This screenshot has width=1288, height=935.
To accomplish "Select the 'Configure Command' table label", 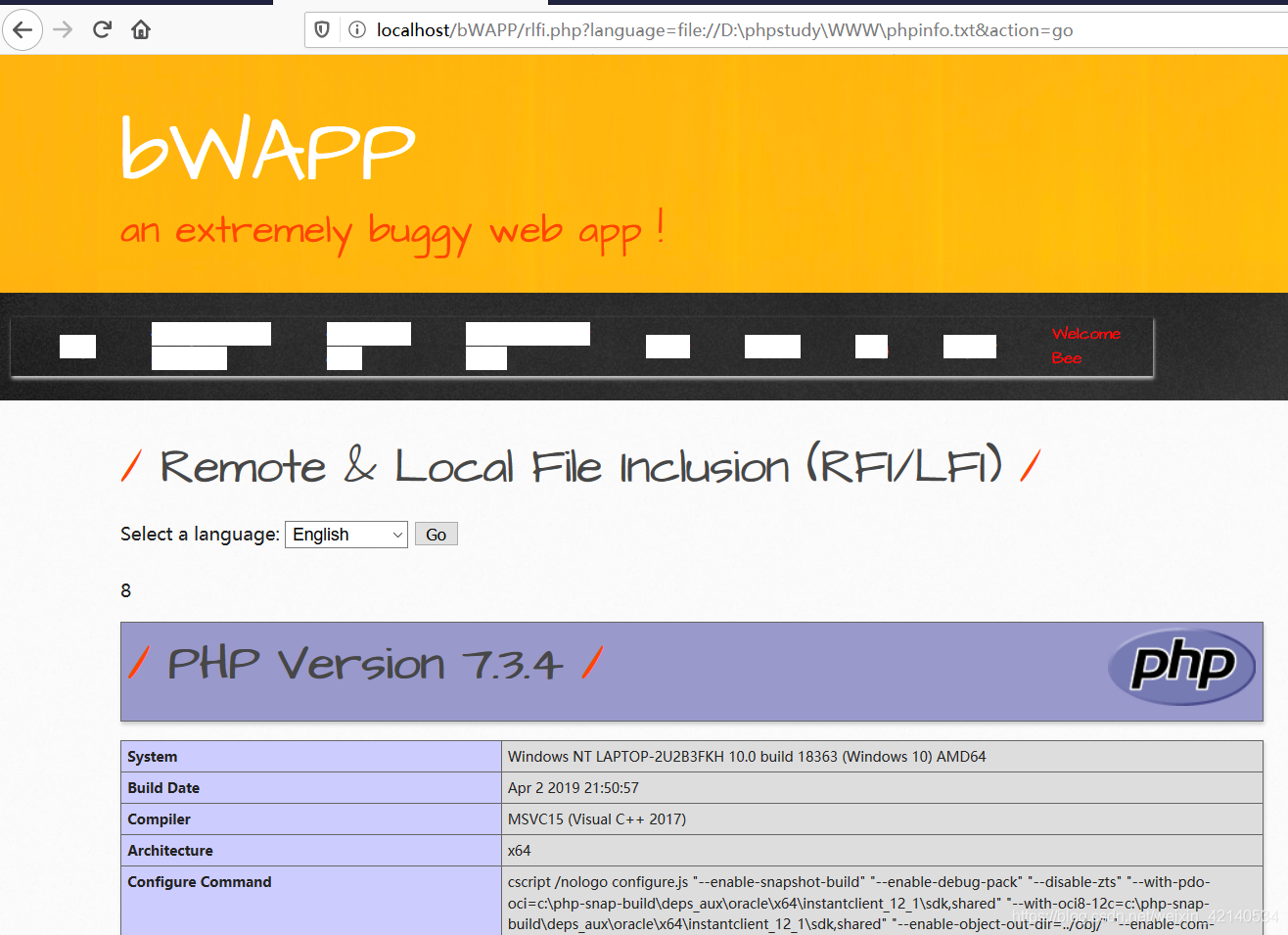I will (200, 882).
